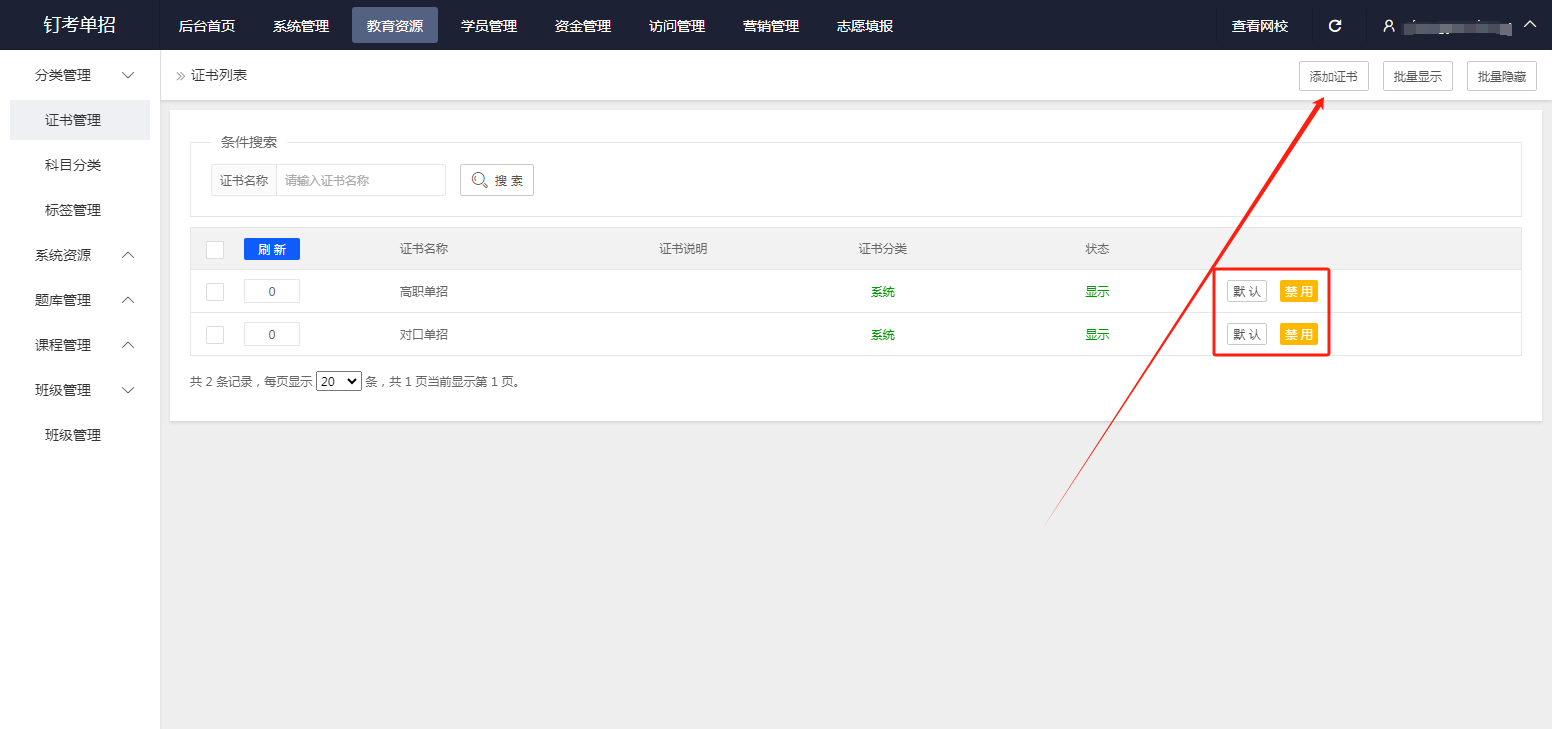Viewport: 1552px width, 729px height.
Task: Open the 志愿填报 top menu
Action: click(865, 26)
